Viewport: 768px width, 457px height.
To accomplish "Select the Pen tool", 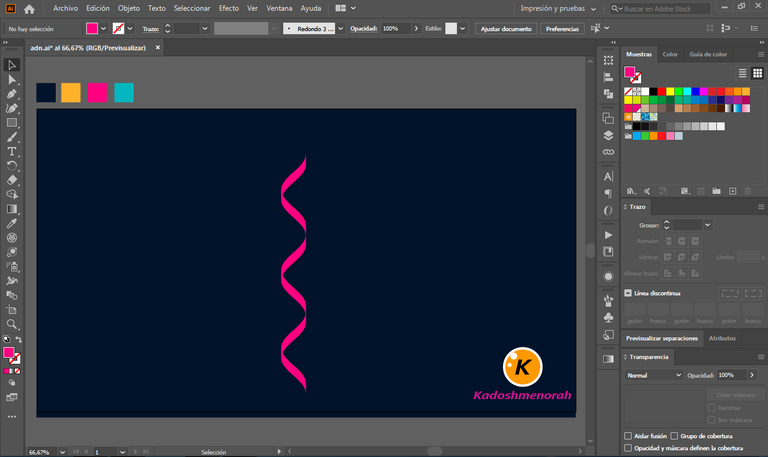I will 12,94.
